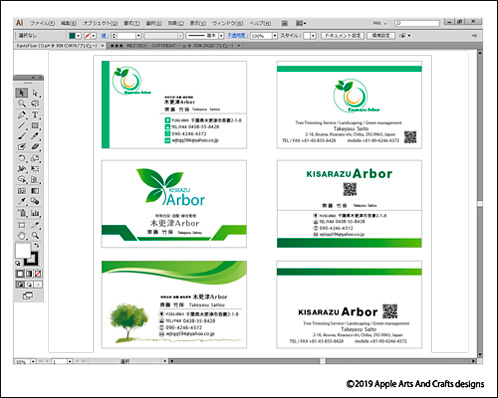The width and height of the screenshot is (498, 398).
Task: Choose the Eyedropper tool
Action: click(22, 201)
